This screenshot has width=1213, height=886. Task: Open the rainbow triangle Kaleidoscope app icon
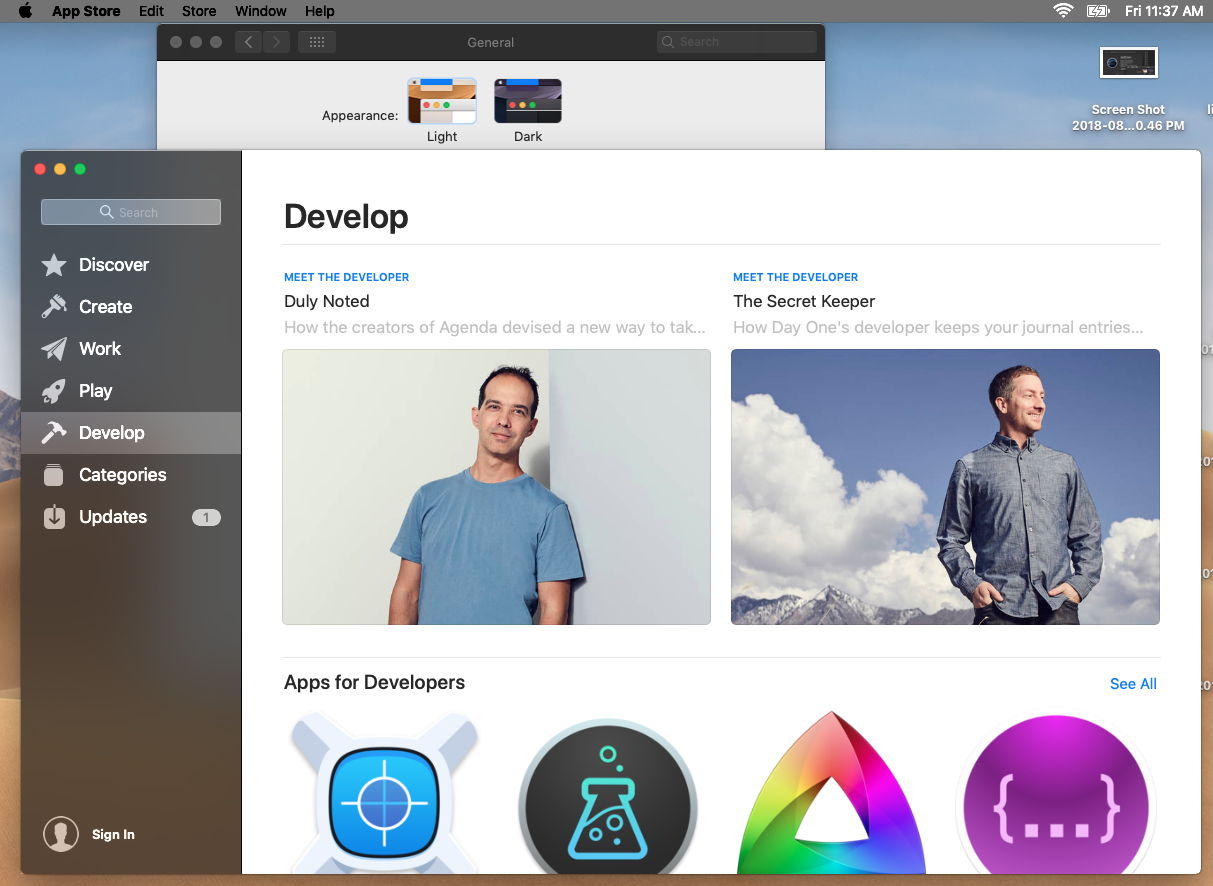831,793
